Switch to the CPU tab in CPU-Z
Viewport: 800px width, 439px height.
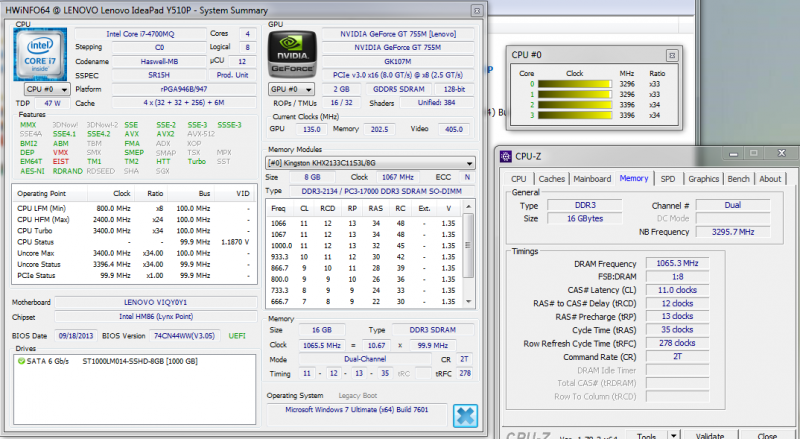518,179
